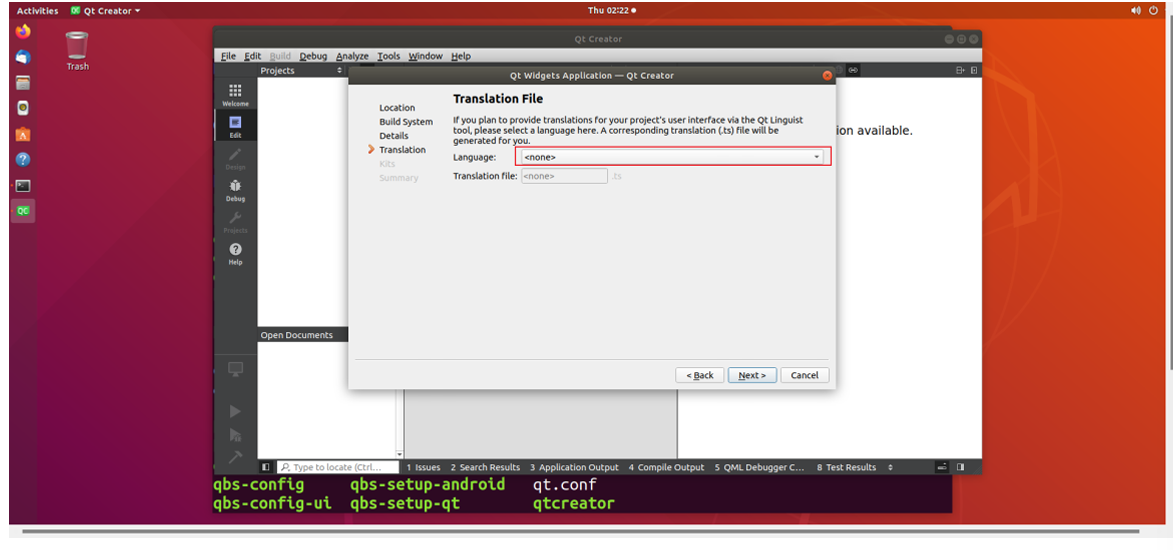Open the Help menu
1173x550 pixels.
click(461, 56)
